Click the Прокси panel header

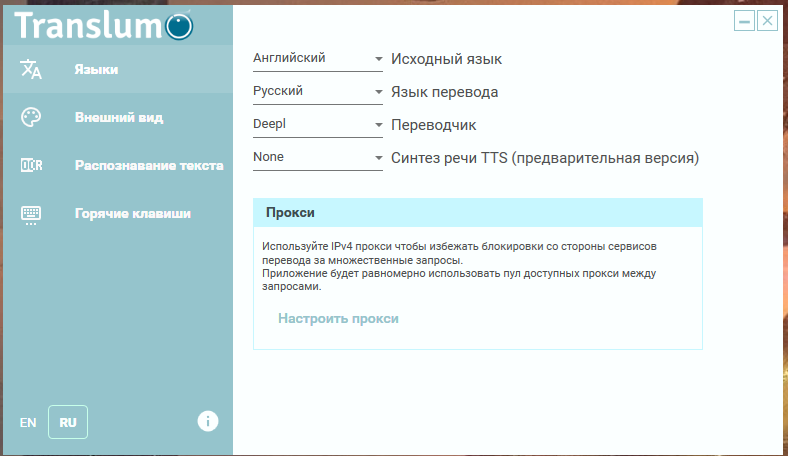click(478, 213)
